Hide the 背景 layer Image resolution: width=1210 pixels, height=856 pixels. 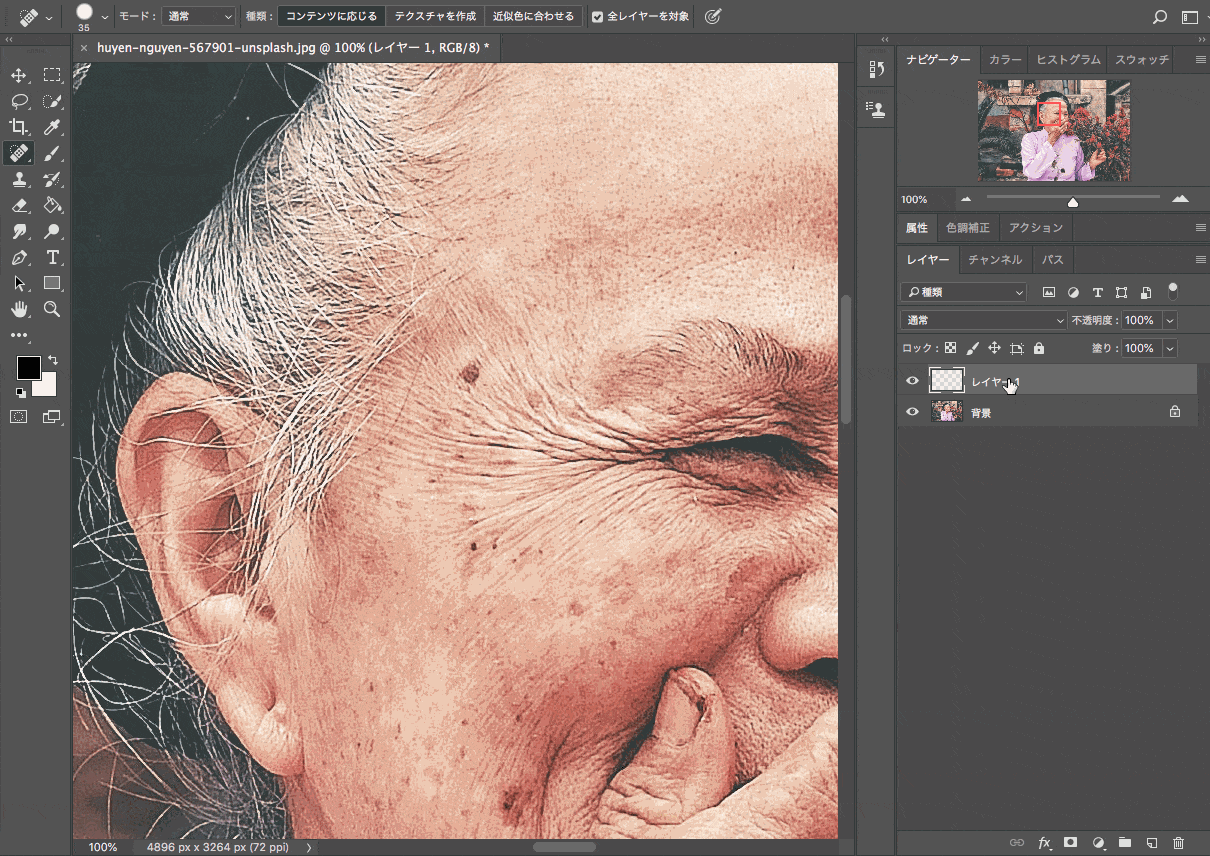(912, 411)
